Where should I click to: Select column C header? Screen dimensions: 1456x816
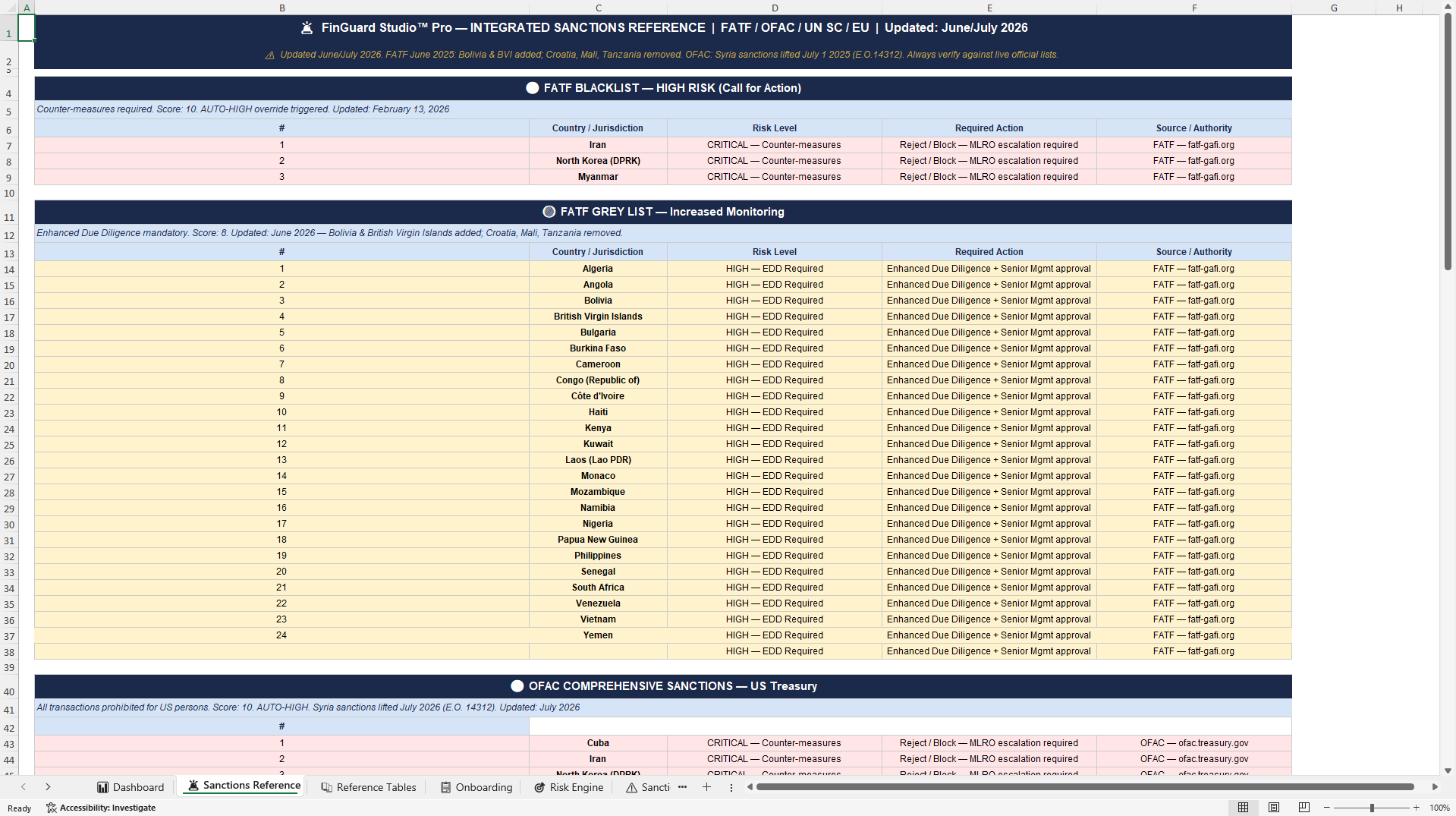click(x=599, y=8)
